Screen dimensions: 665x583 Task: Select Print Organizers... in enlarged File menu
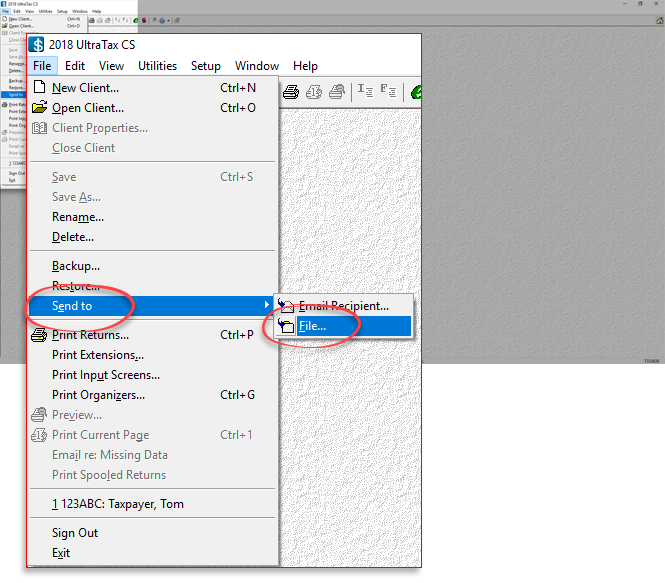point(153,395)
